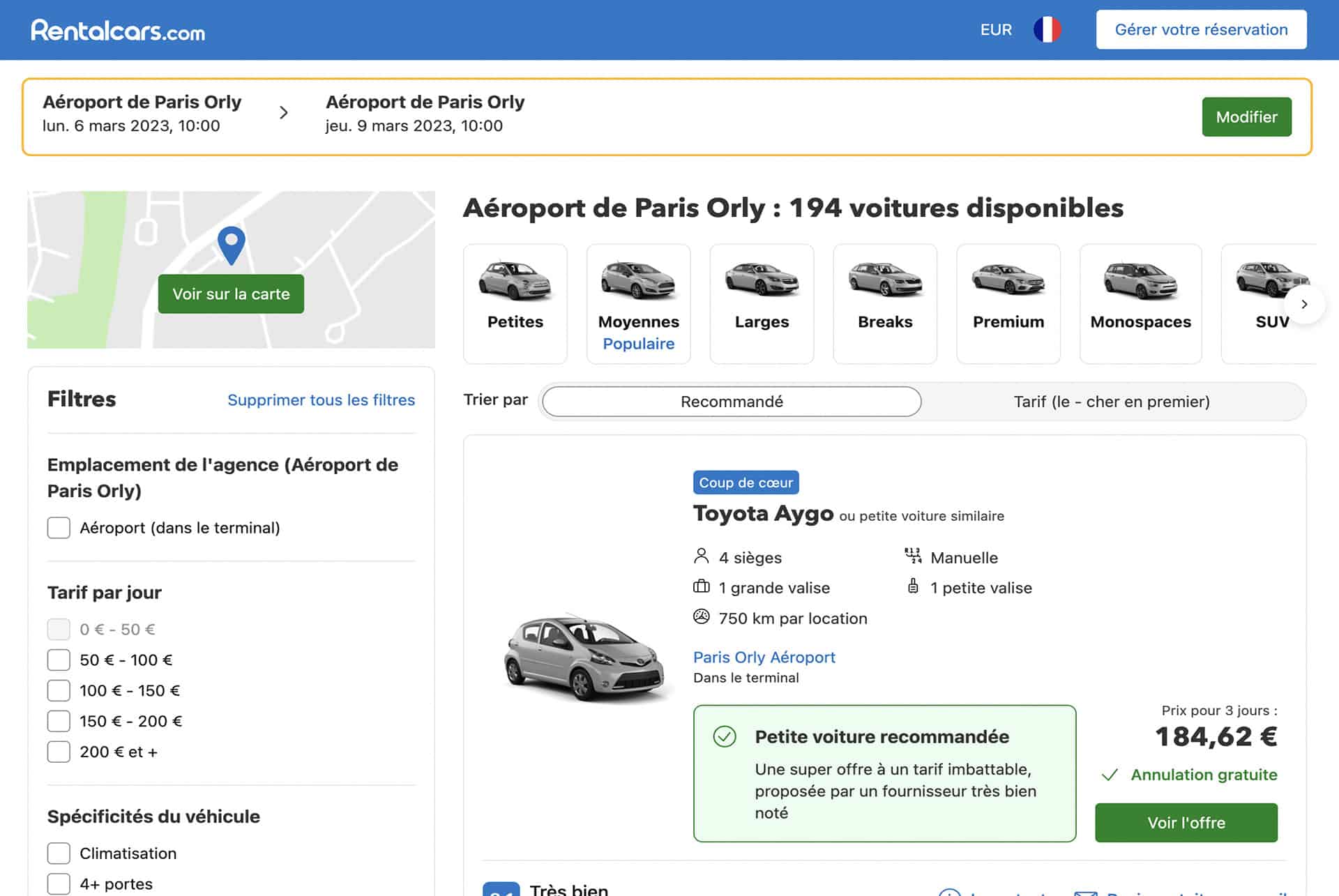The width and height of the screenshot is (1339, 896).
Task: Select the Breaks category tab
Action: point(885,304)
